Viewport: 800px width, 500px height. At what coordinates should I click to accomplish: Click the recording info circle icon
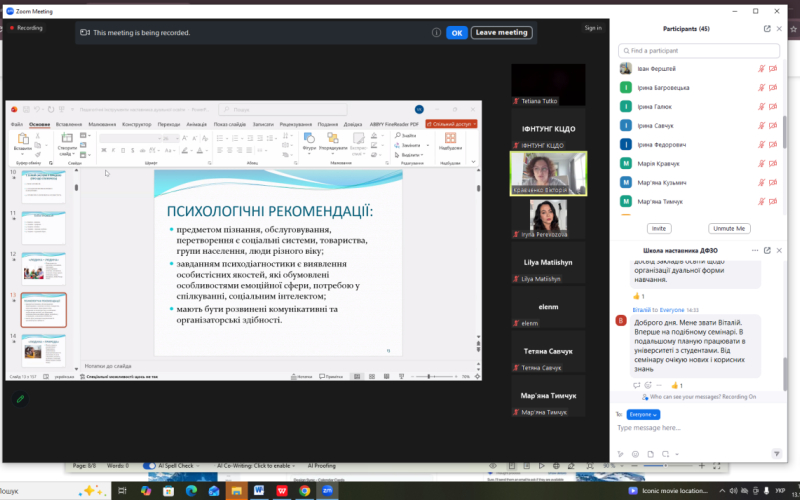pyautogui.click(x=436, y=33)
